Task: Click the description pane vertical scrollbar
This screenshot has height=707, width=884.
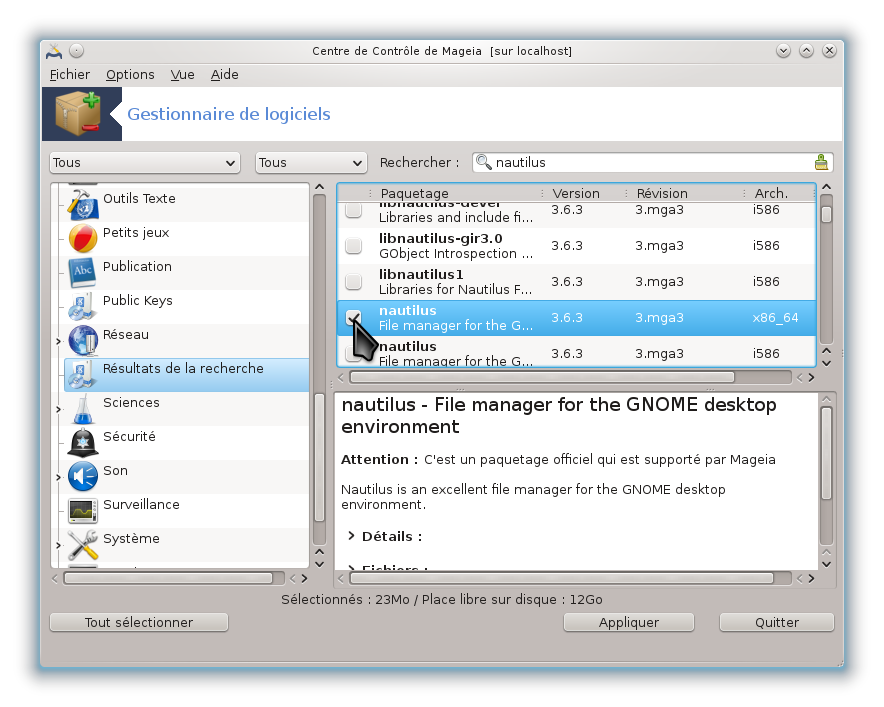Action: point(826,453)
